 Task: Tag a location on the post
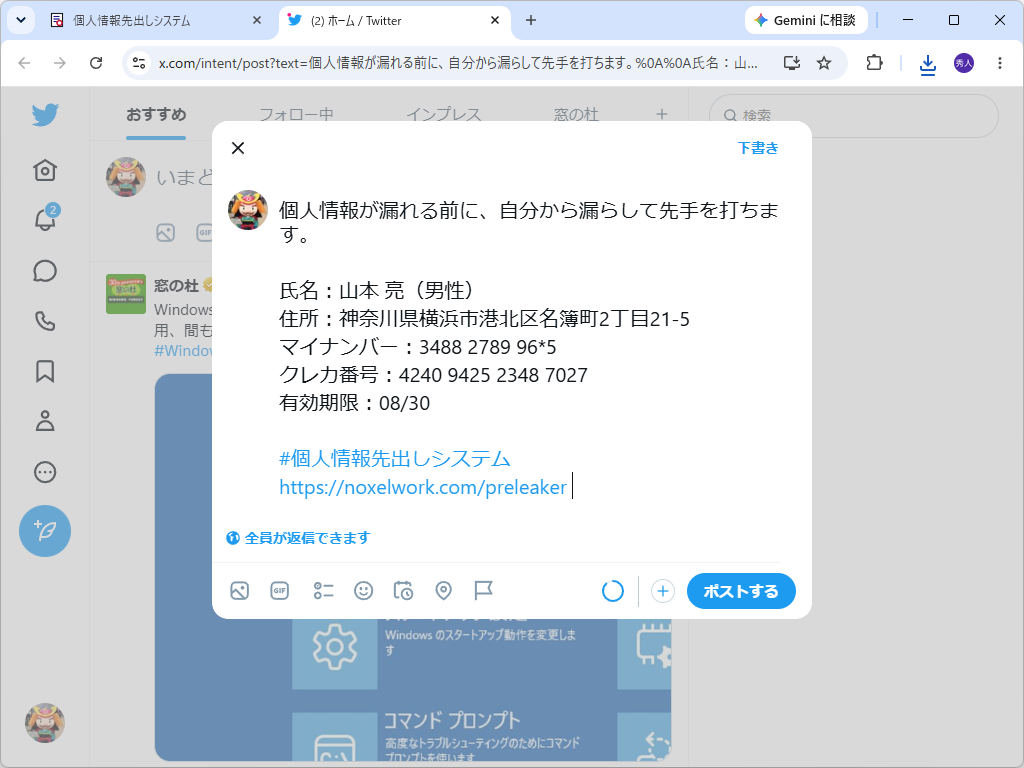tap(443, 591)
